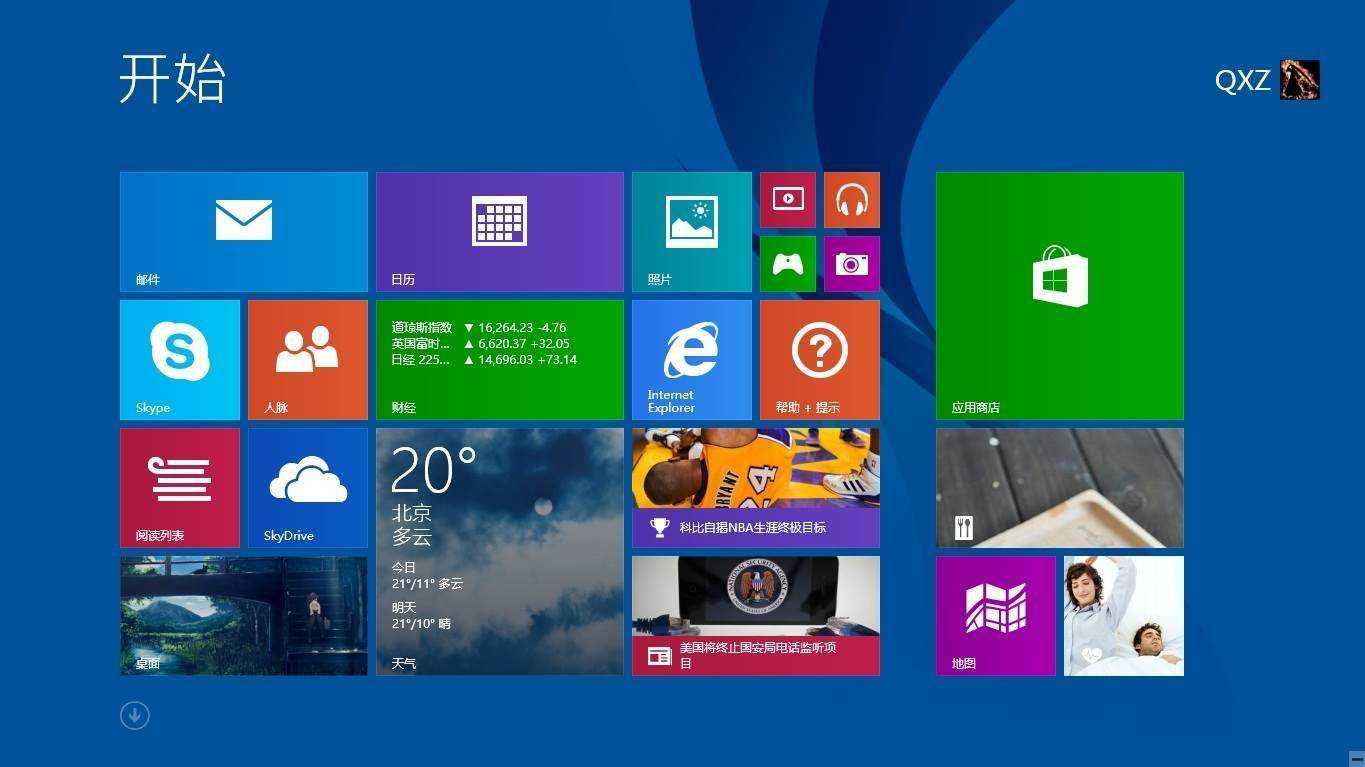
Task: Open the 地图 Maps tile
Action: click(996, 615)
